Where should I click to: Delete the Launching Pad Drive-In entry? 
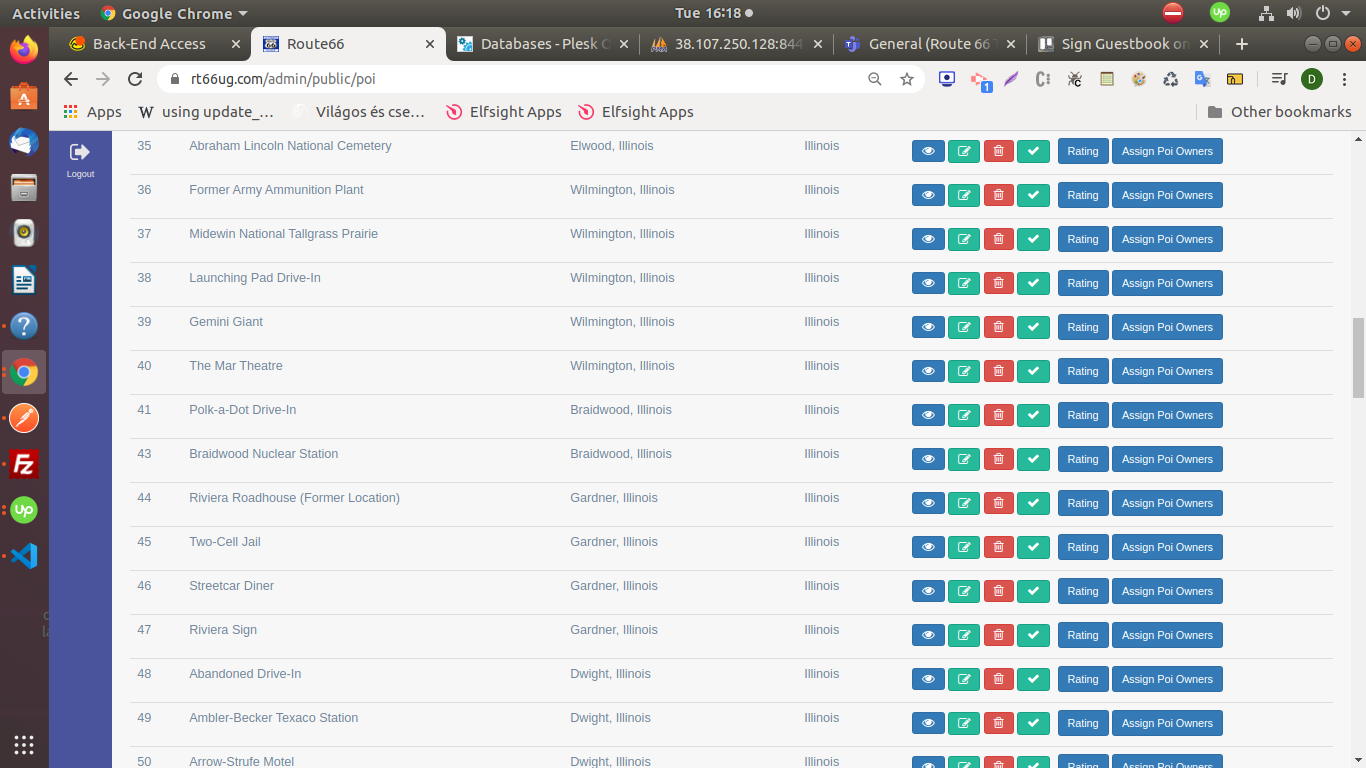[x=998, y=283]
